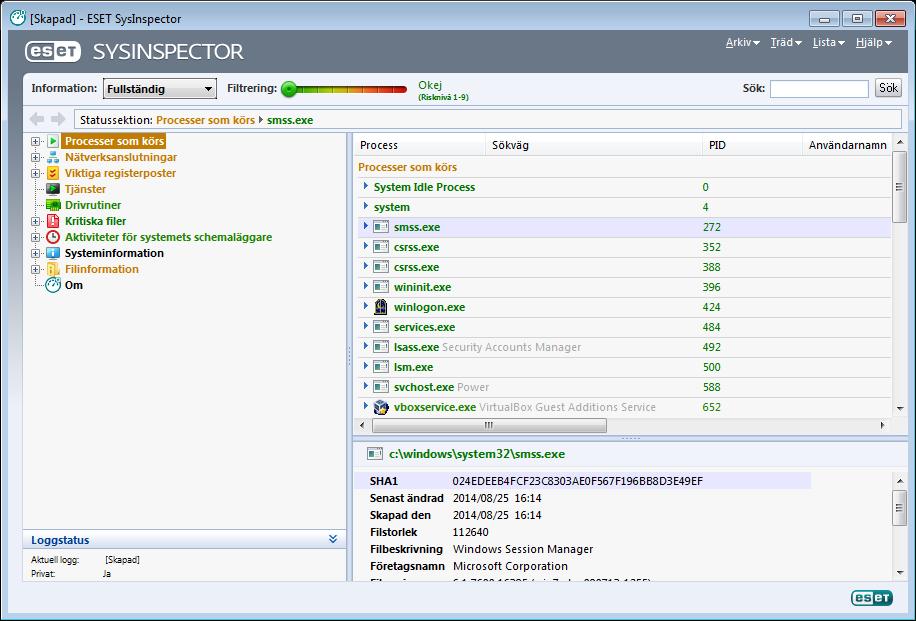The width and height of the screenshot is (916, 621).
Task: Click the ESET SysInspector title bar icon
Action: point(18,18)
